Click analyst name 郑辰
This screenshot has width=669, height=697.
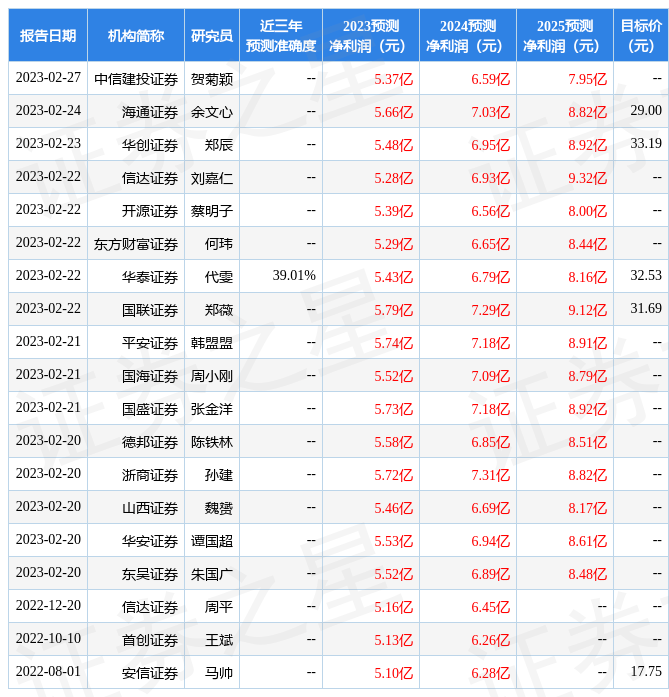pos(219,144)
